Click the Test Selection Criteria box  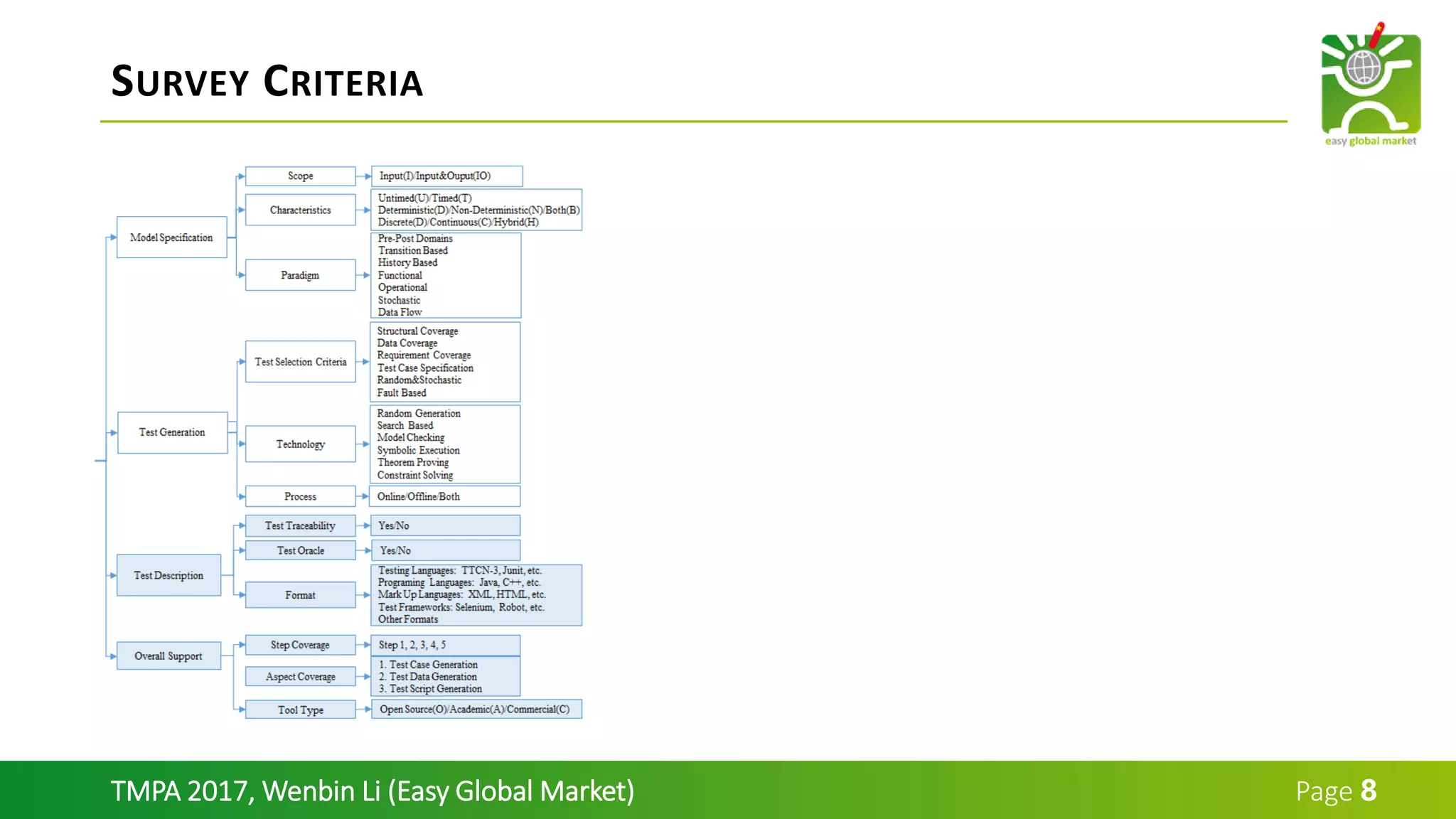[300, 362]
